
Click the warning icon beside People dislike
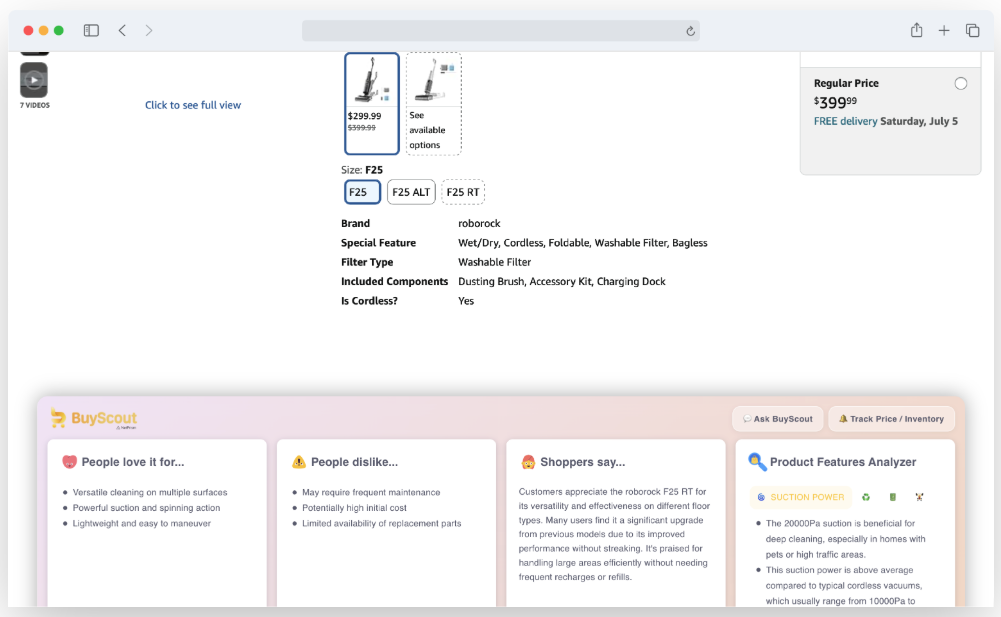pos(299,462)
